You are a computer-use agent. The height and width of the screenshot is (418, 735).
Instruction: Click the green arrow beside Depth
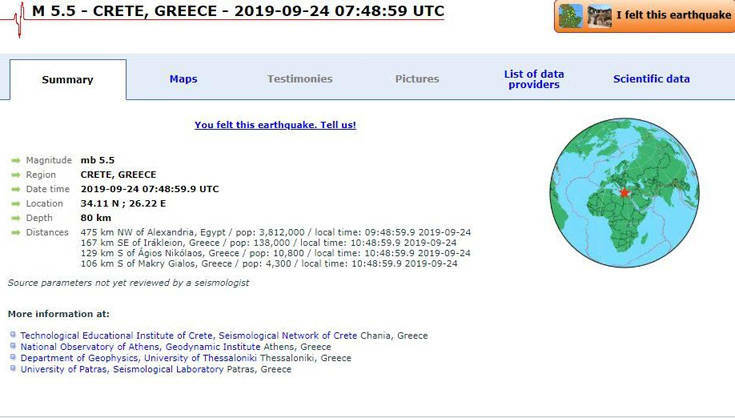16,218
